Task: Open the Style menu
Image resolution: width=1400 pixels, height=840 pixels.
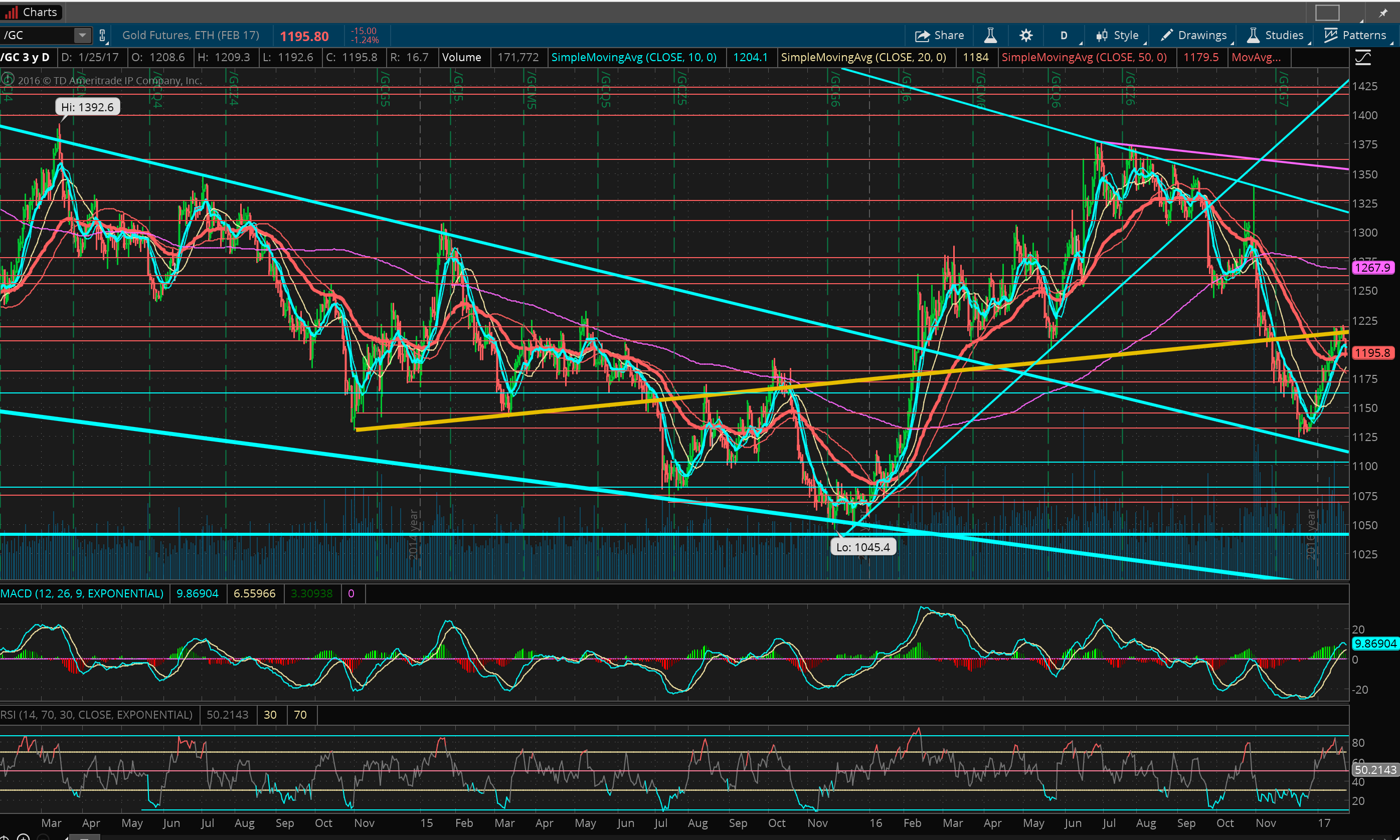Action: click(1118, 35)
